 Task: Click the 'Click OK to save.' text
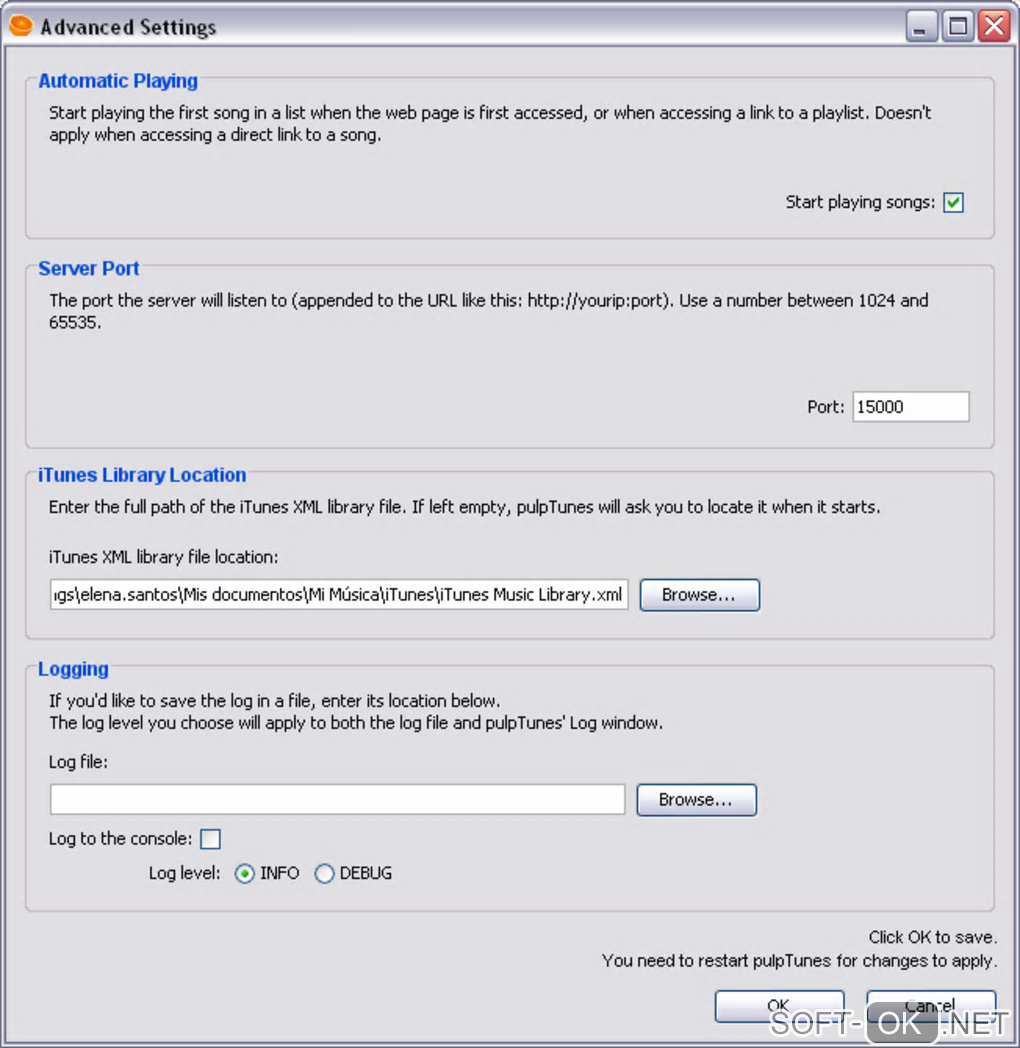pos(932,937)
